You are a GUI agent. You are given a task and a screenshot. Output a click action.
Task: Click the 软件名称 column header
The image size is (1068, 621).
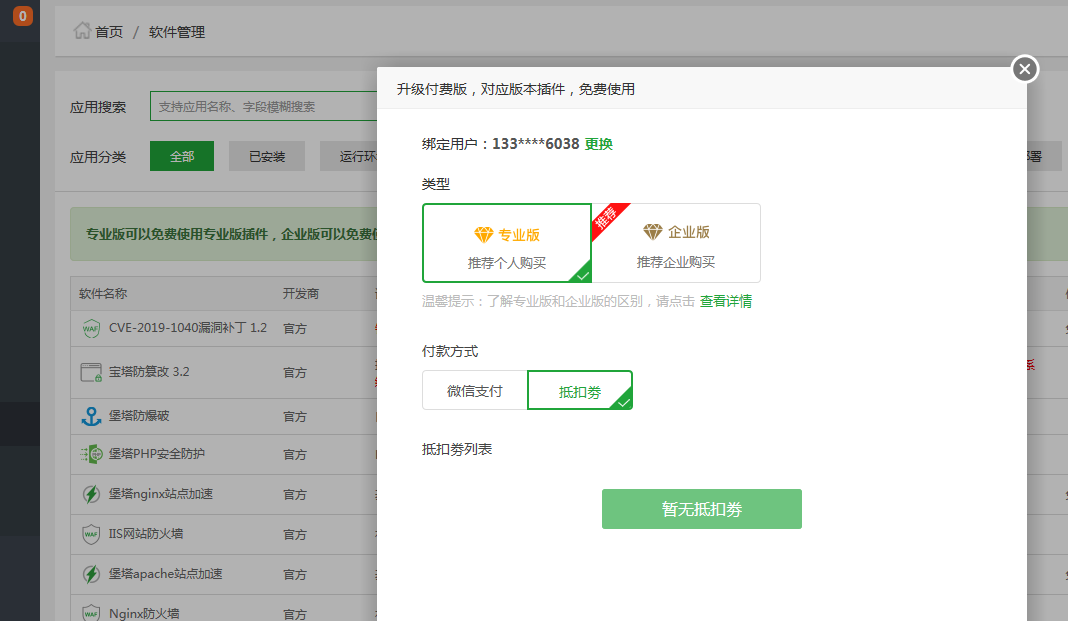pyautogui.click(x=103, y=293)
